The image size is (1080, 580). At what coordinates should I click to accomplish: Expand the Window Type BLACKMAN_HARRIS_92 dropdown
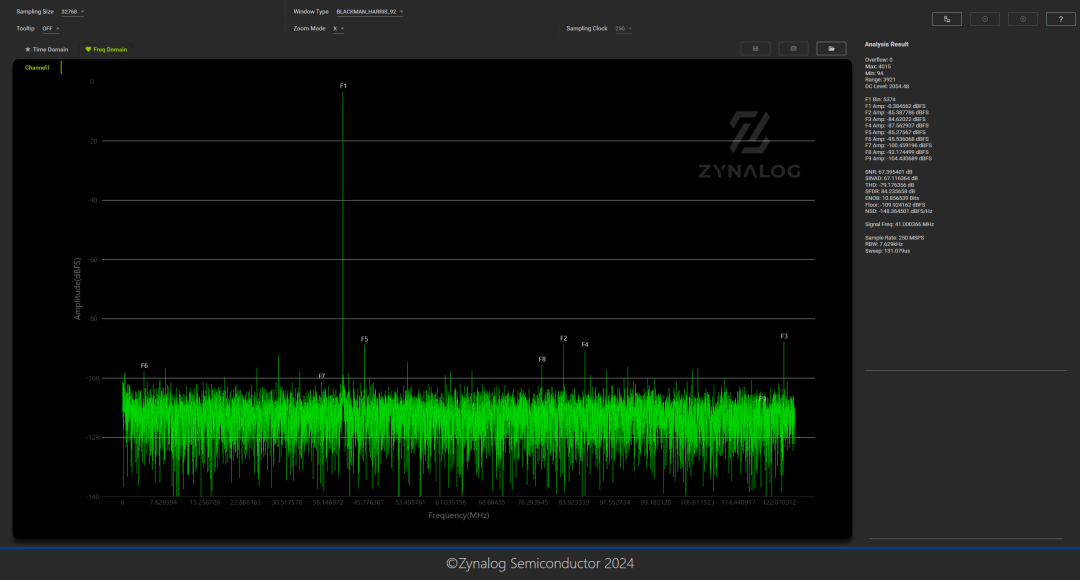369,12
